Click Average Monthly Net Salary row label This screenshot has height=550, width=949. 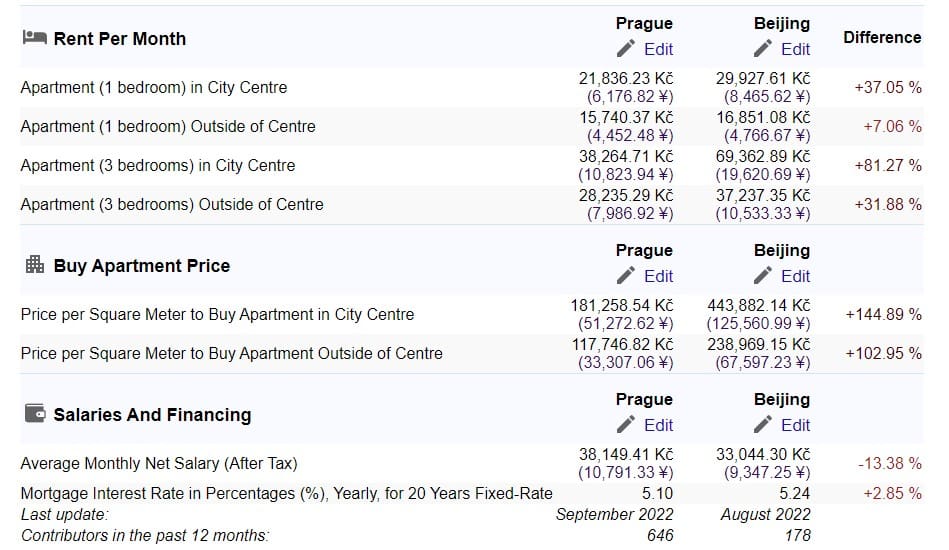tap(159, 463)
